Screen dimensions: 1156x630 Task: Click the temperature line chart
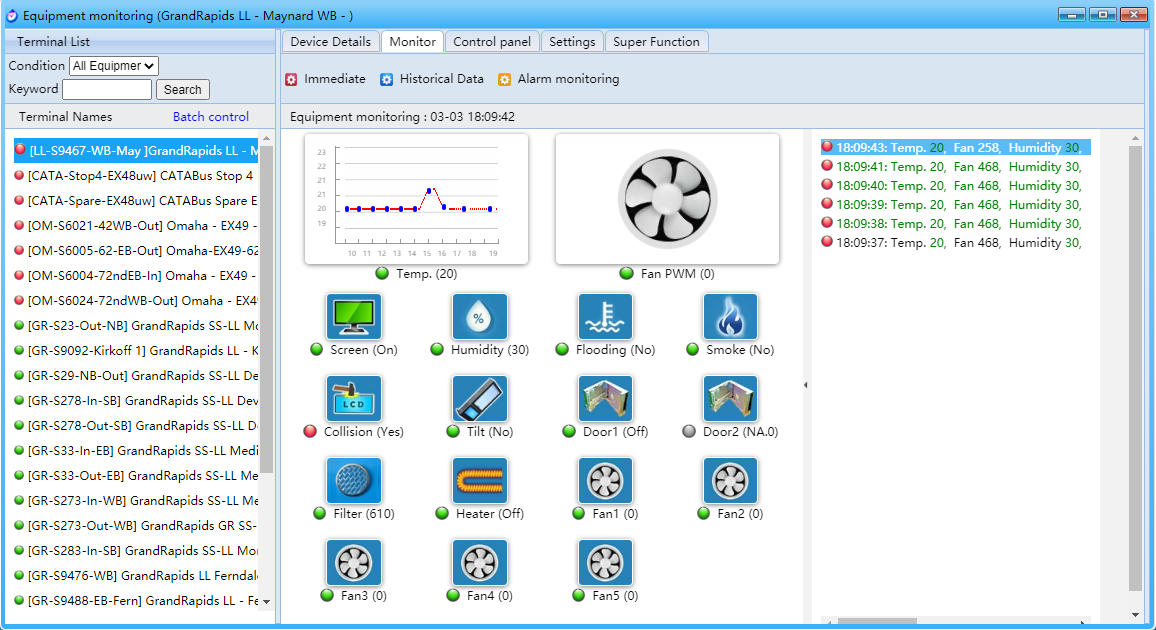(x=417, y=199)
